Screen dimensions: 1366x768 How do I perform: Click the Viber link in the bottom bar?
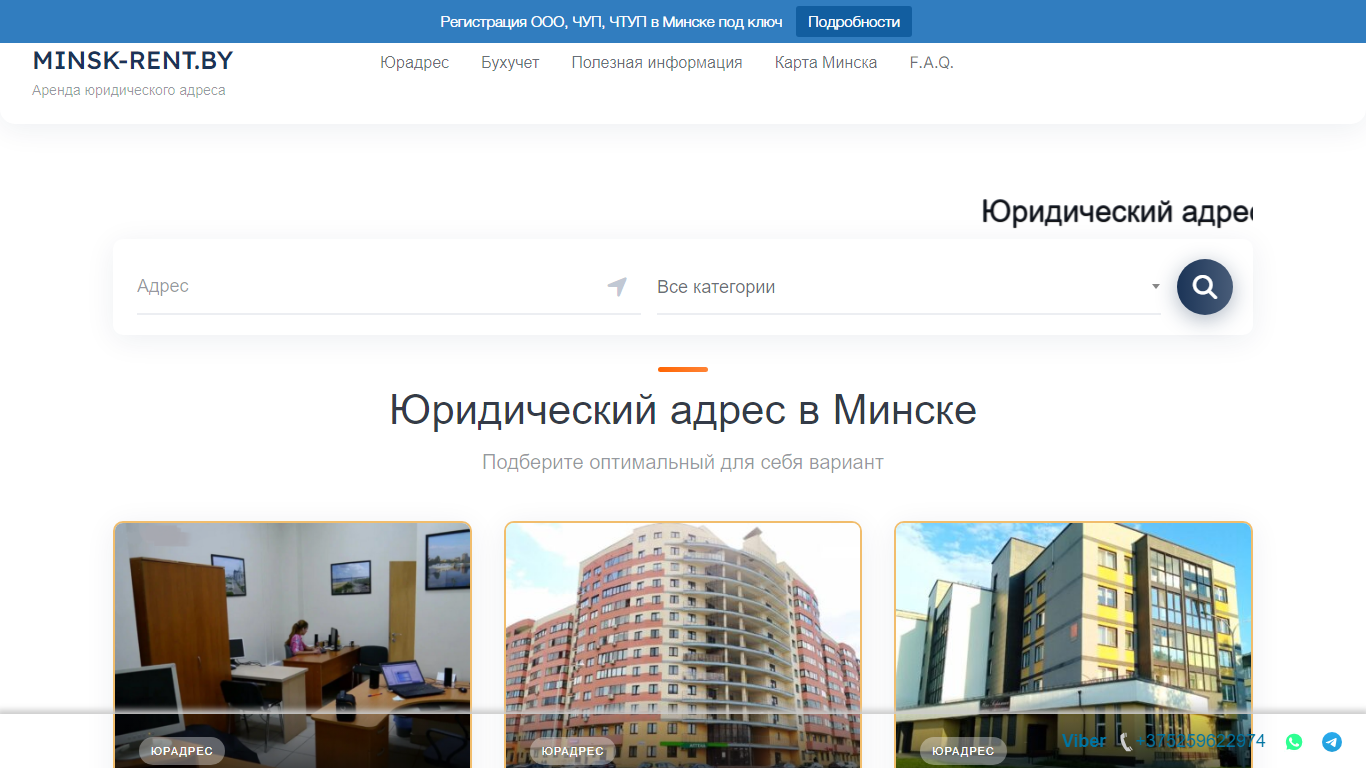(1083, 741)
